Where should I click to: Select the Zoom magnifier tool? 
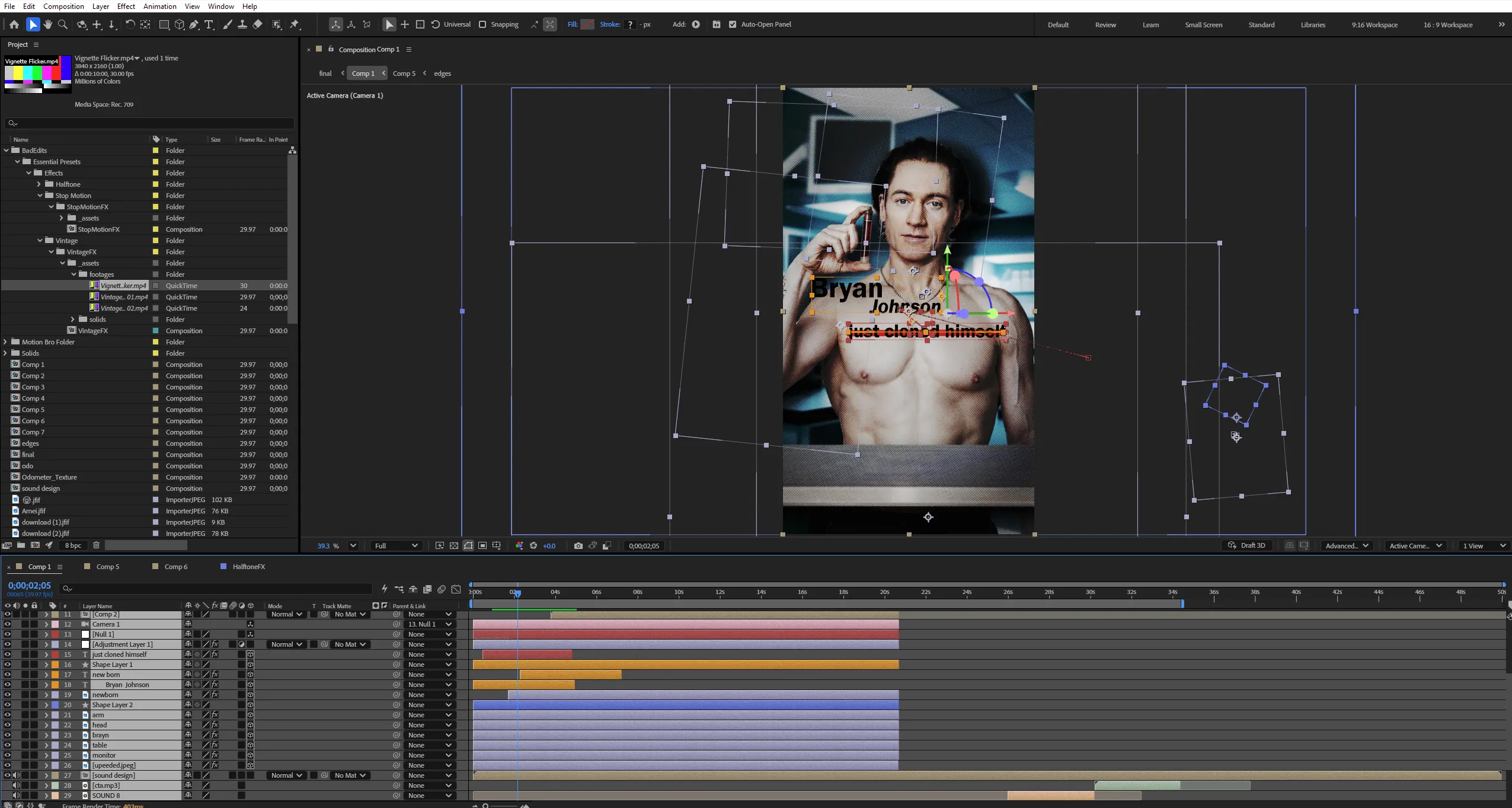[x=63, y=24]
